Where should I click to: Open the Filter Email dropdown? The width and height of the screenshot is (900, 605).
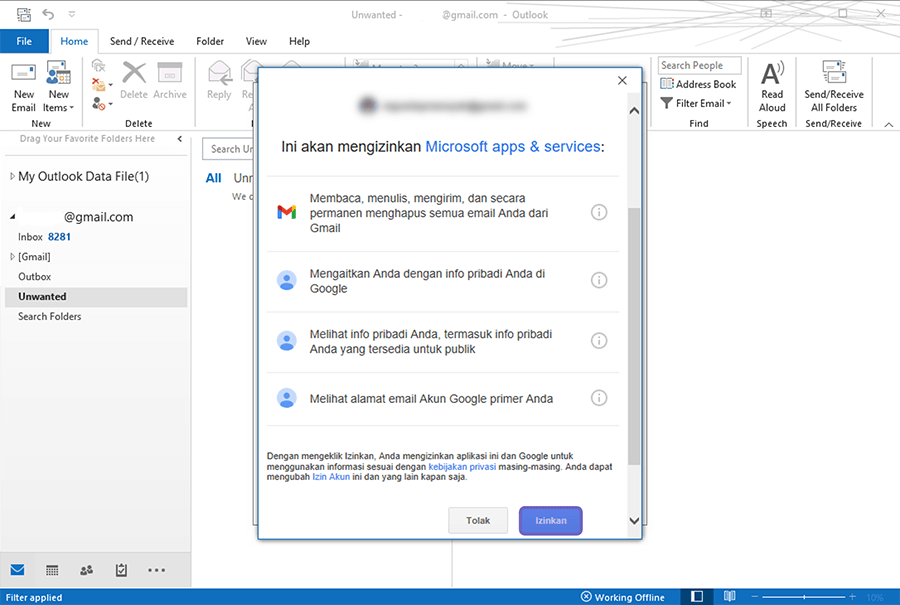696,103
